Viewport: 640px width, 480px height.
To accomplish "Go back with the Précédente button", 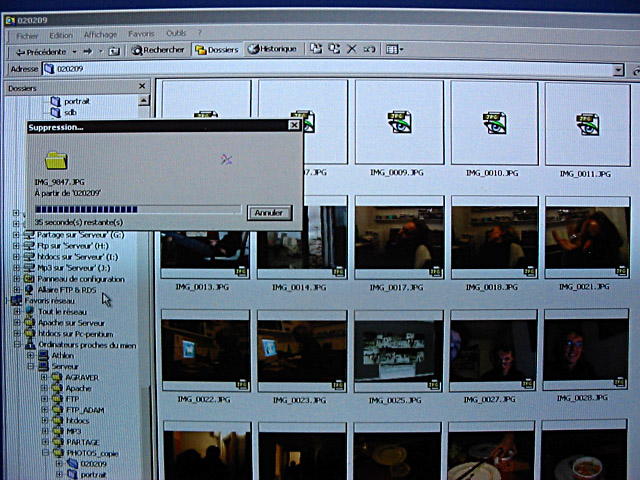I will [41, 52].
